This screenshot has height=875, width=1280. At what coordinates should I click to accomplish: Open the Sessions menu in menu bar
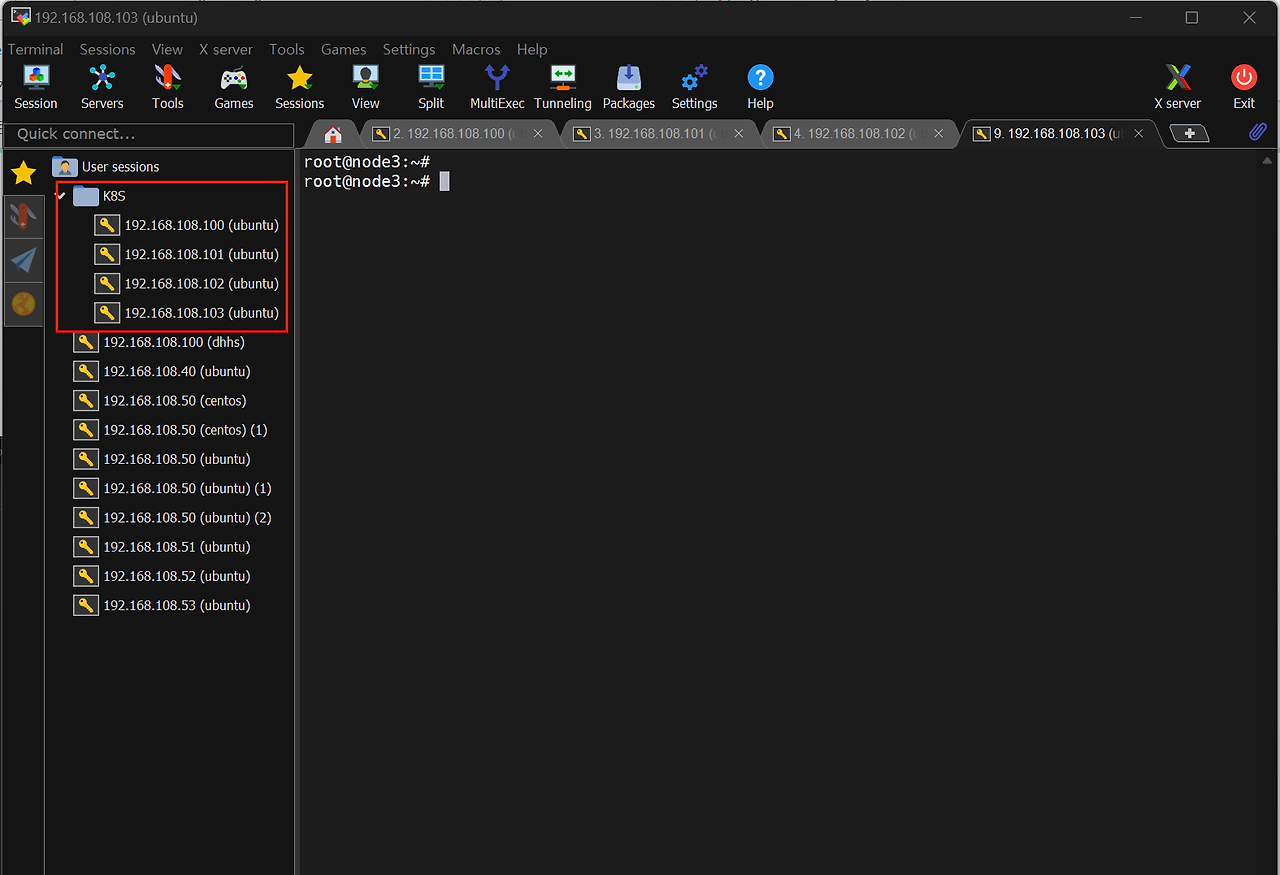pos(107,49)
